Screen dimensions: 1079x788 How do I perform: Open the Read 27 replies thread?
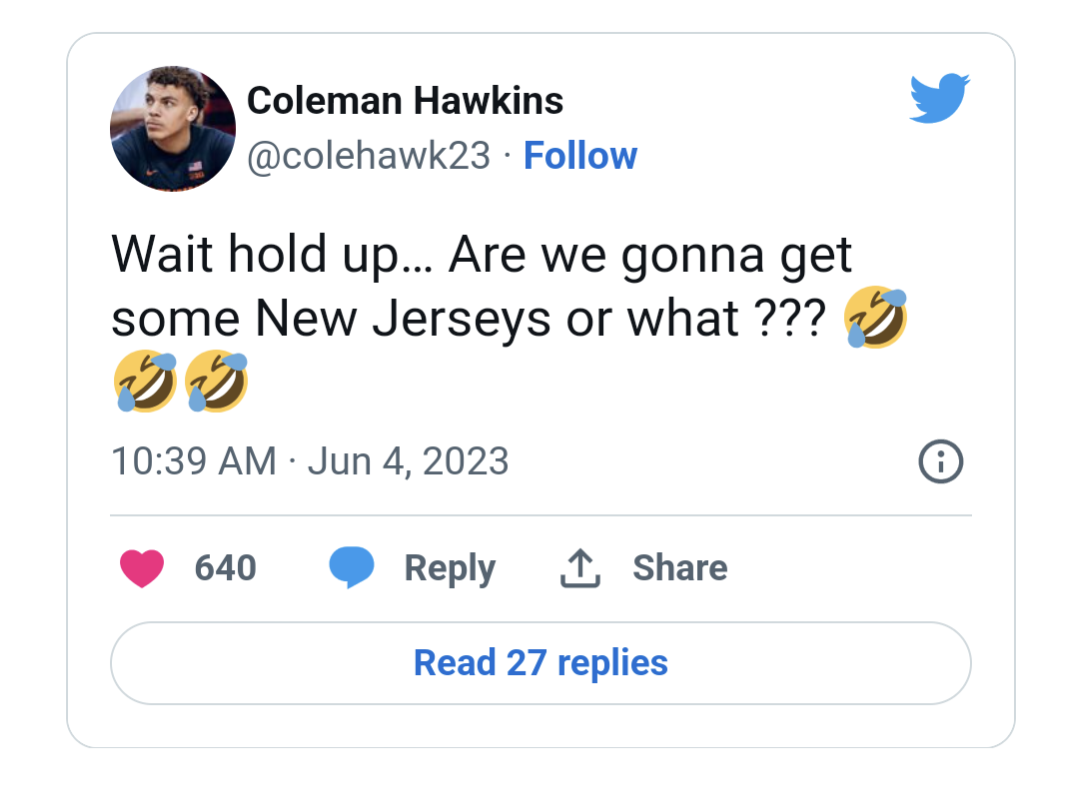point(539,662)
